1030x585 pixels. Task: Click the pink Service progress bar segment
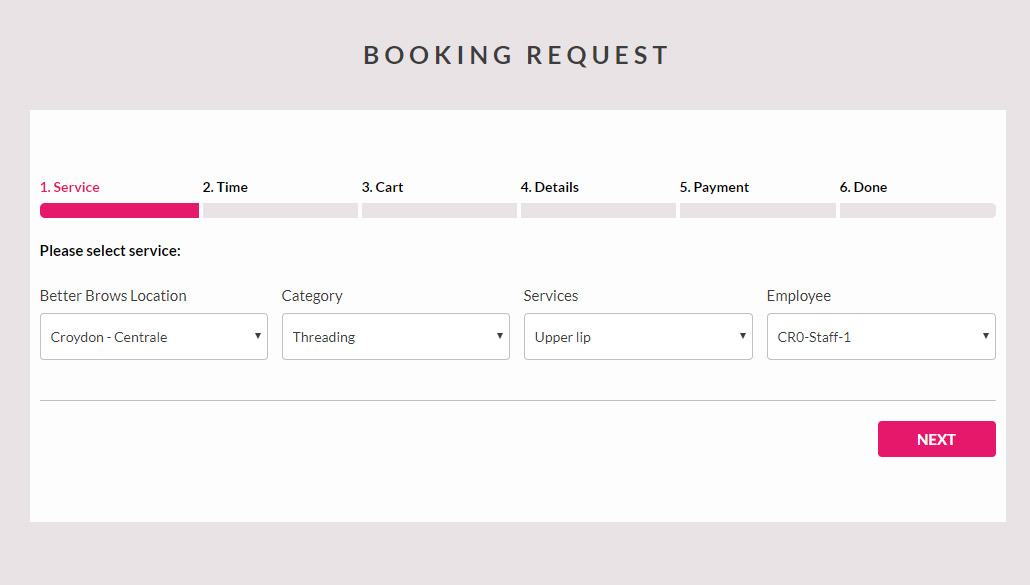(120, 210)
